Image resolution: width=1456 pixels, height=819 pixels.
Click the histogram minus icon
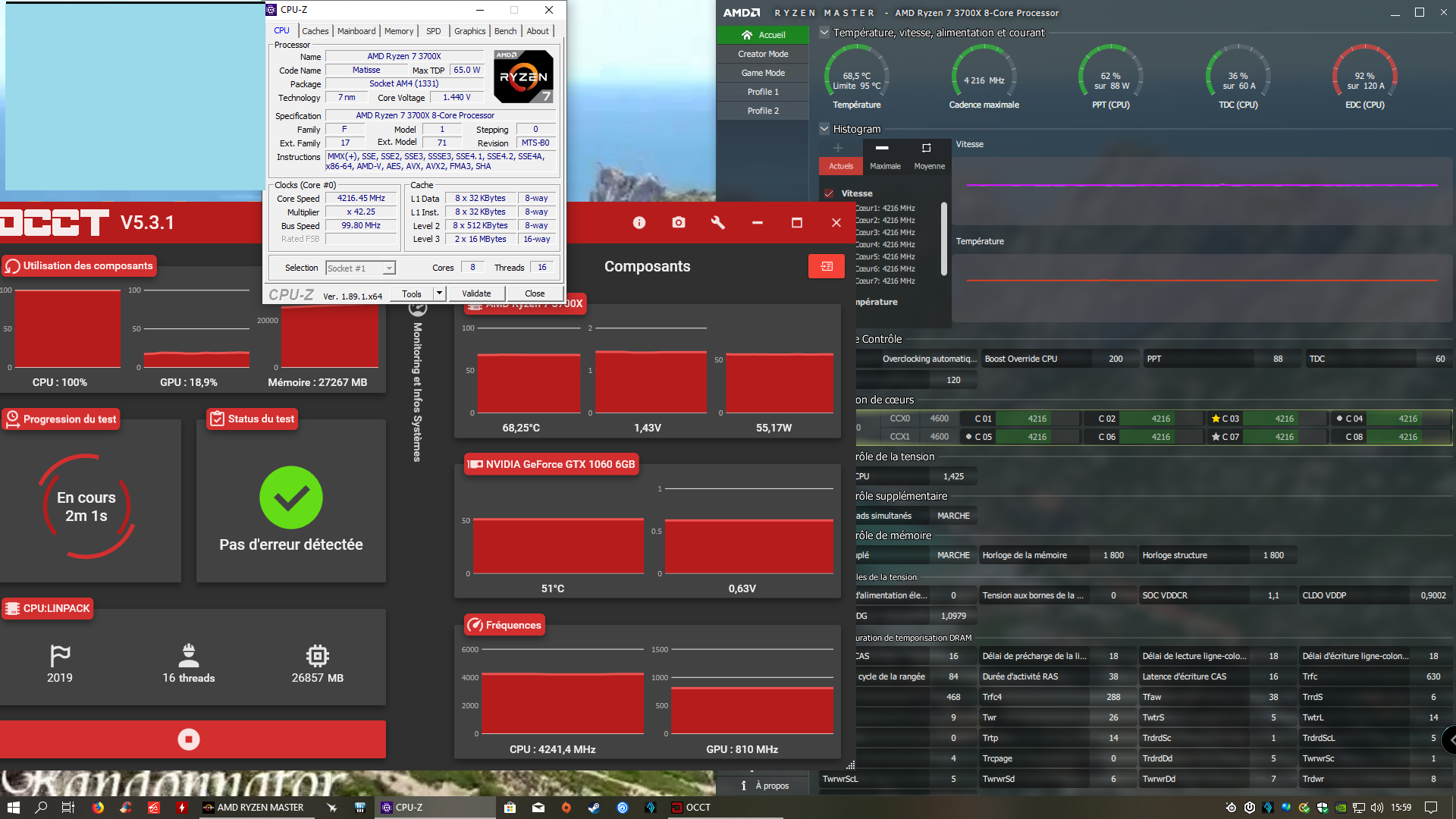[882, 148]
